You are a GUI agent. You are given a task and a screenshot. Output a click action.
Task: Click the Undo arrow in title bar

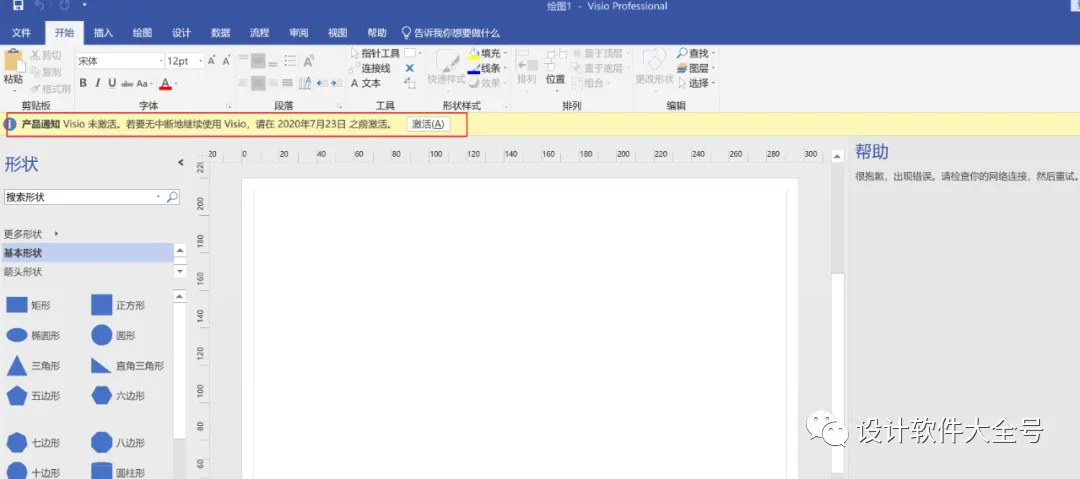click(x=41, y=6)
